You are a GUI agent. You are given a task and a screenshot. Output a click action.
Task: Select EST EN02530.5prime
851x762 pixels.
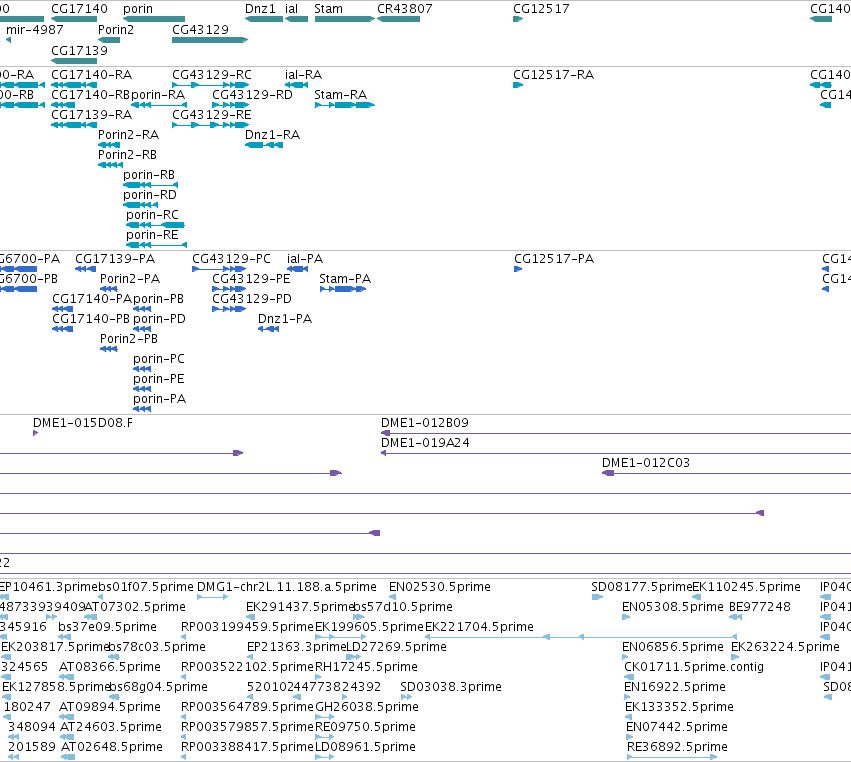coord(392,597)
